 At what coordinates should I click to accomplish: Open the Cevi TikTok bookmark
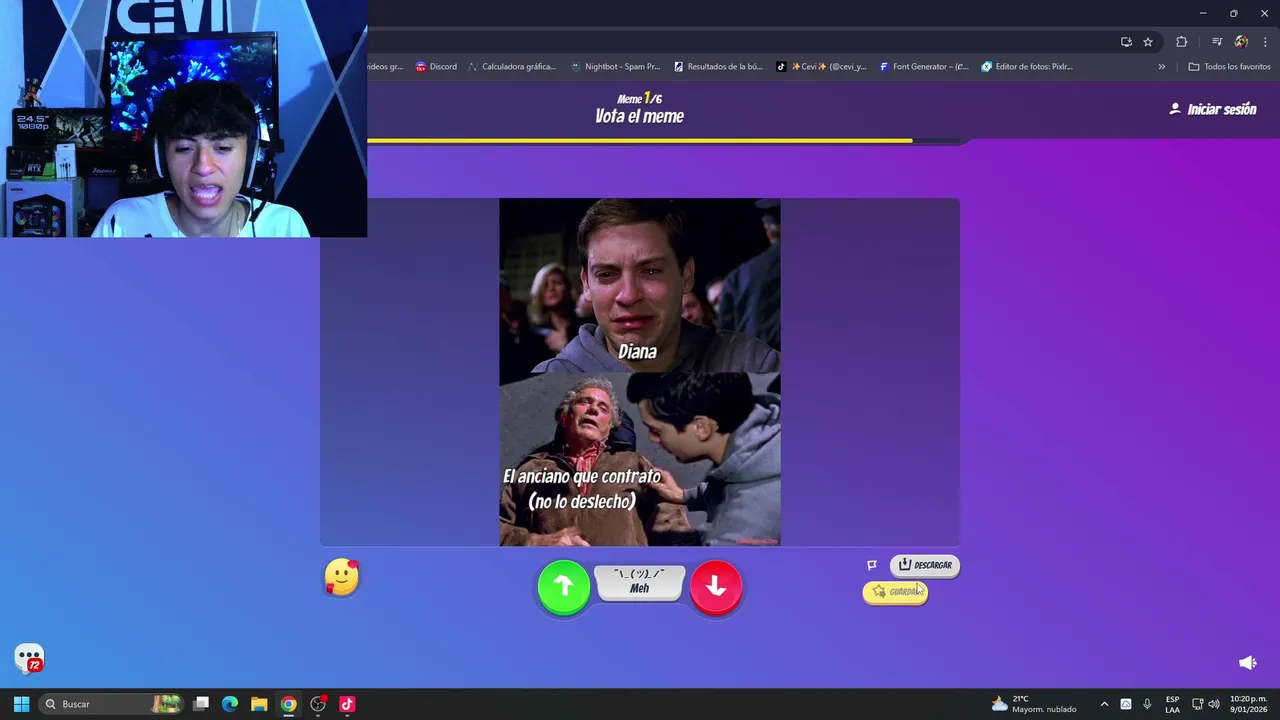click(x=821, y=67)
